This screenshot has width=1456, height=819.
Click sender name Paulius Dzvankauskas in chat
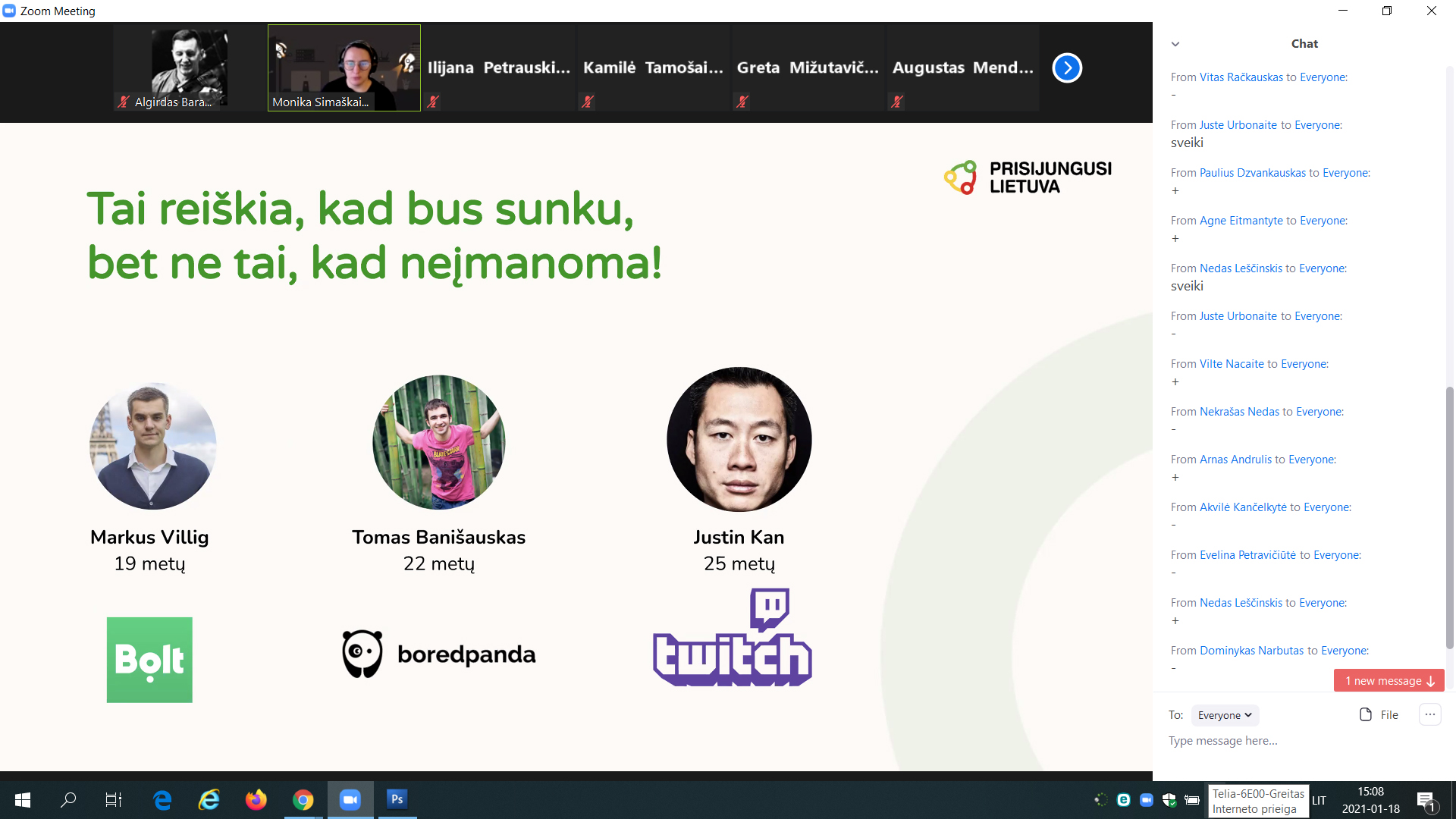click(x=1253, y=173)
